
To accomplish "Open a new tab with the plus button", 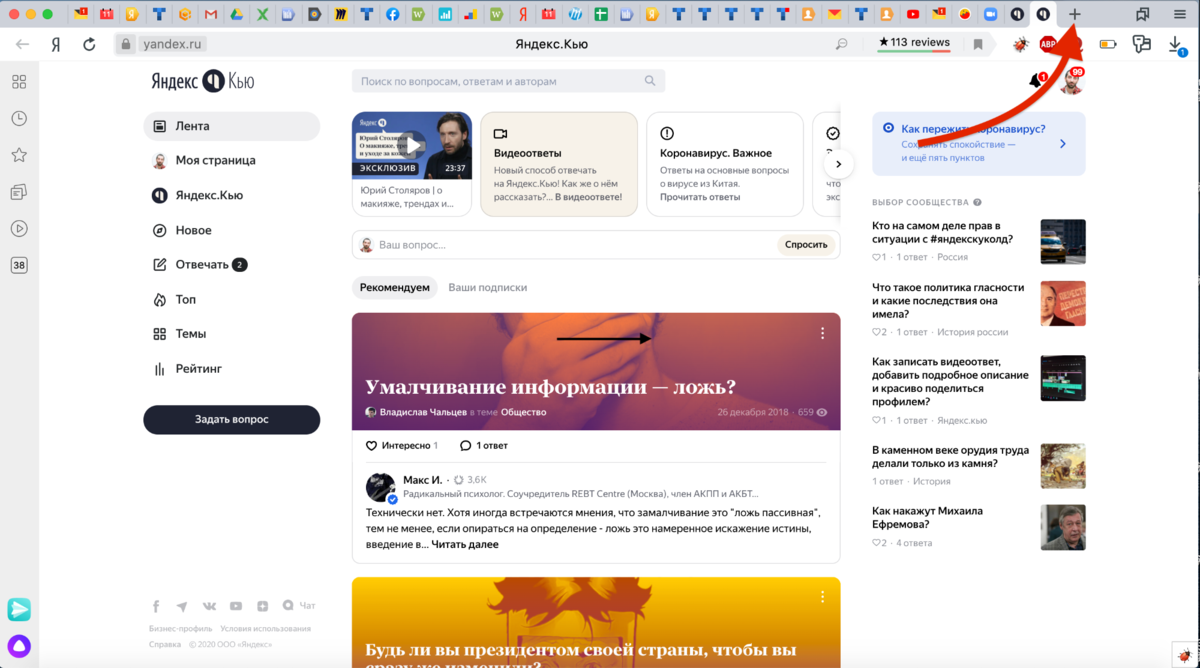I will pos(1075,14).
